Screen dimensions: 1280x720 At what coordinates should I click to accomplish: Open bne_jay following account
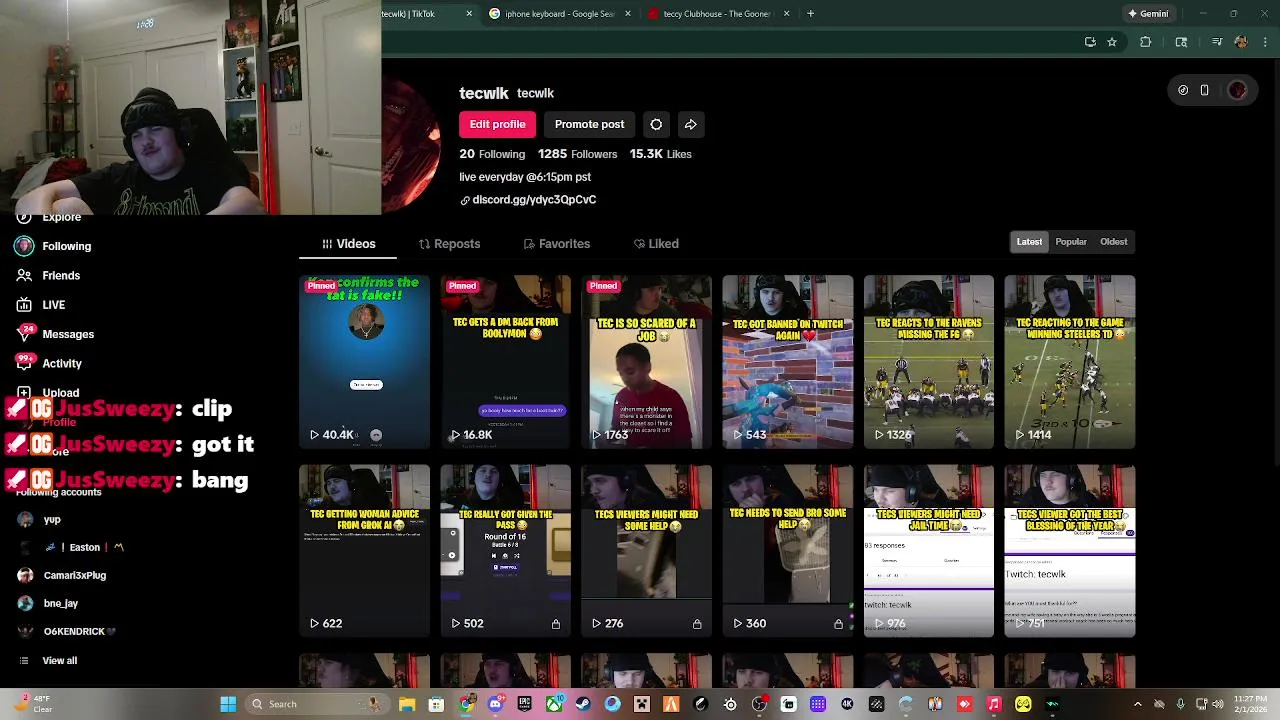click(47, 604)
